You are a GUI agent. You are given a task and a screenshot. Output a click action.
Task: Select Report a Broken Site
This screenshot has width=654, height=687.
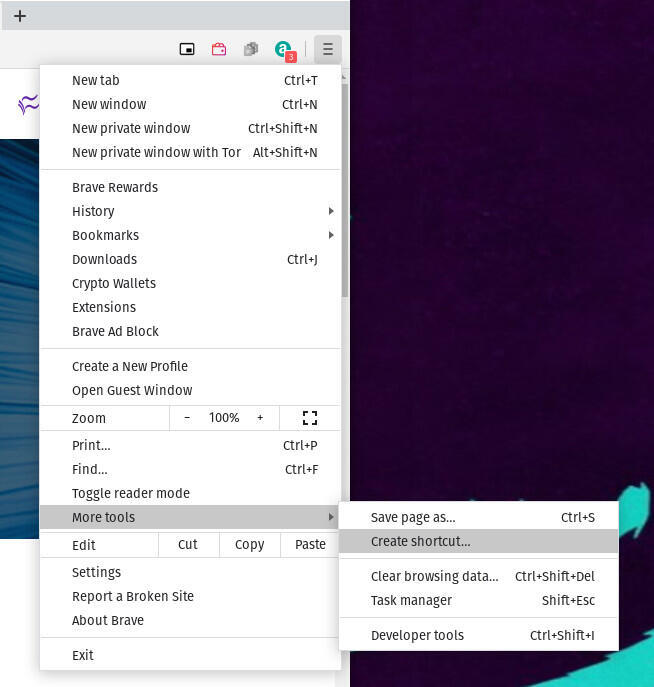tap(190, 596)
